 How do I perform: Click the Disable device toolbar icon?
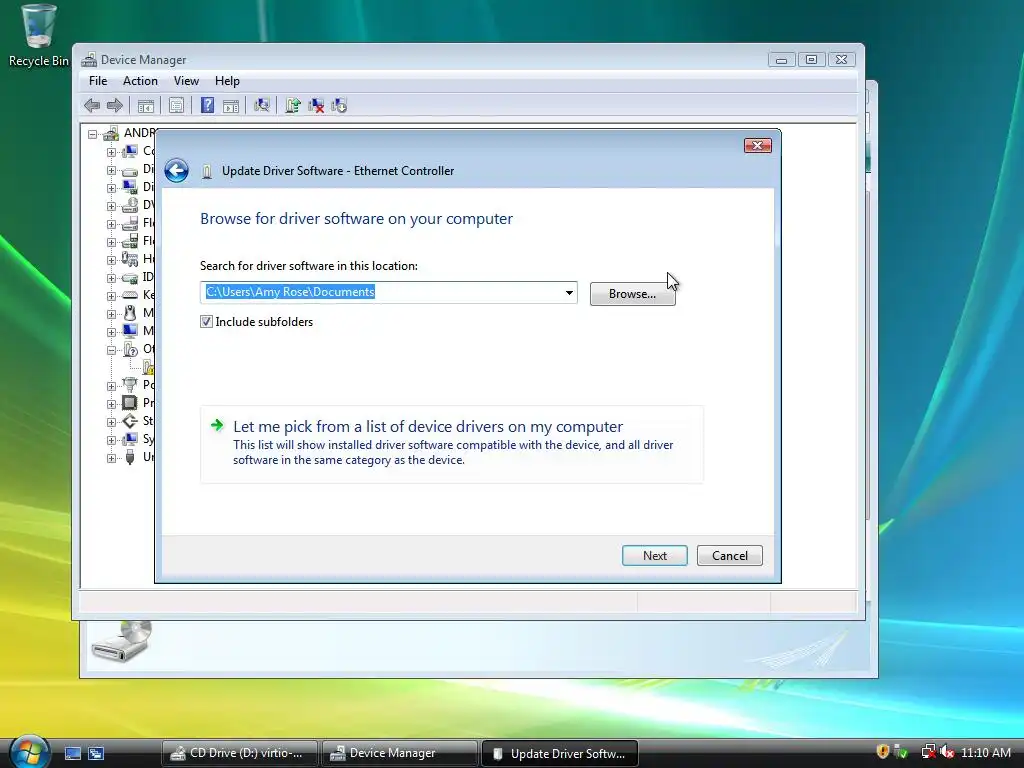[x=339, y=105]
